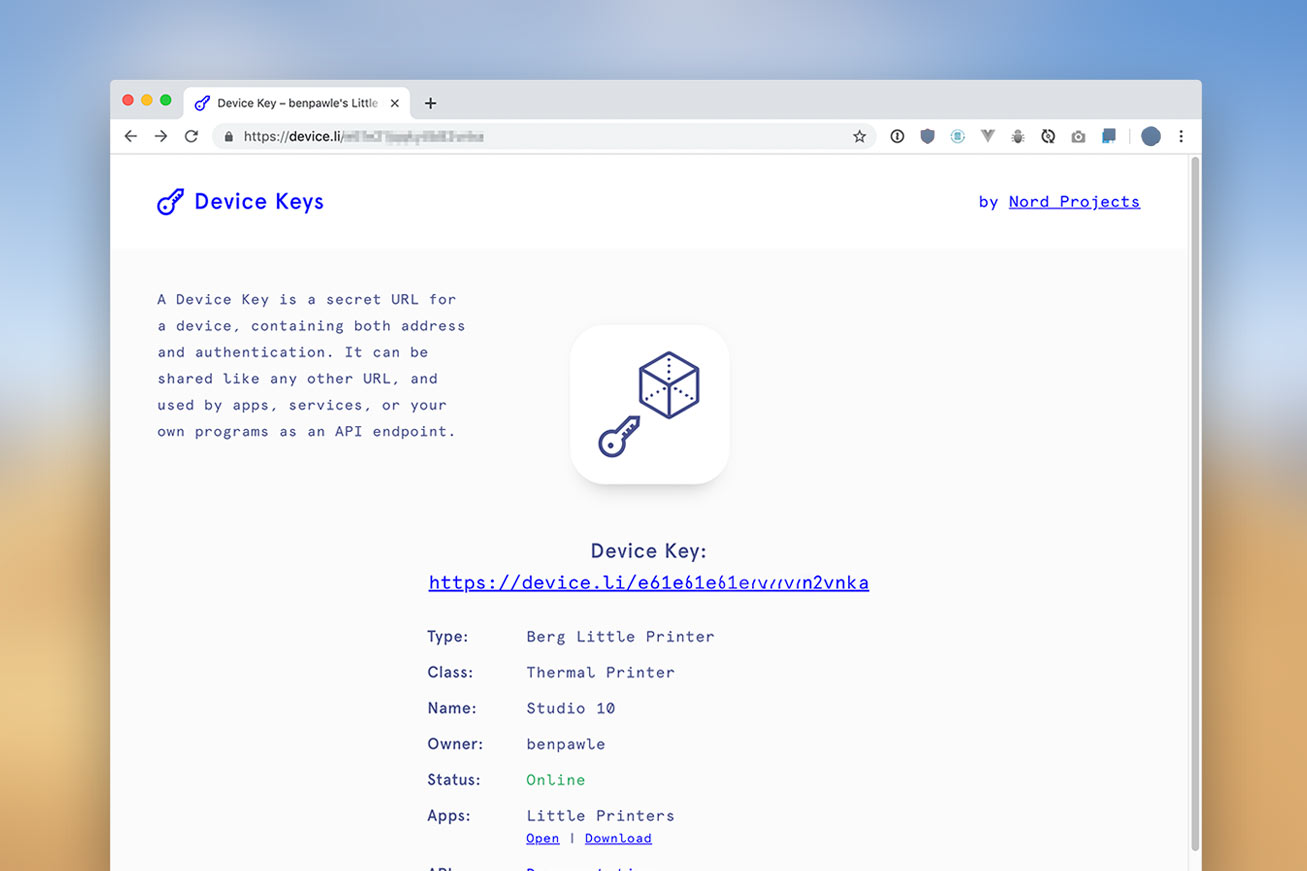Image resolution: width=1307 pixels, height=871 pixels.
Task: Open the user profile avatar
Action: (1151, 136)
